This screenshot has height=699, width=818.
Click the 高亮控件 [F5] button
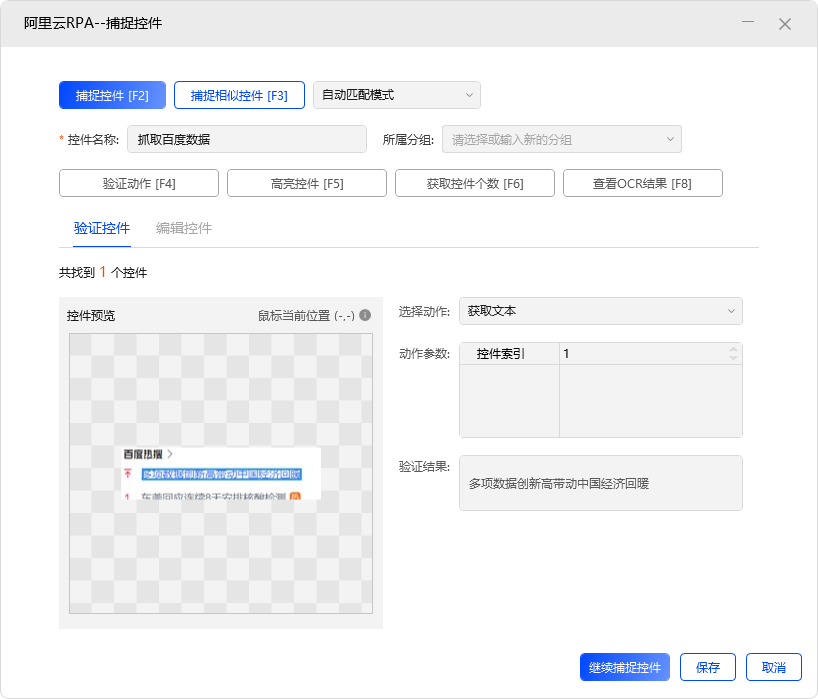[307, 183]
